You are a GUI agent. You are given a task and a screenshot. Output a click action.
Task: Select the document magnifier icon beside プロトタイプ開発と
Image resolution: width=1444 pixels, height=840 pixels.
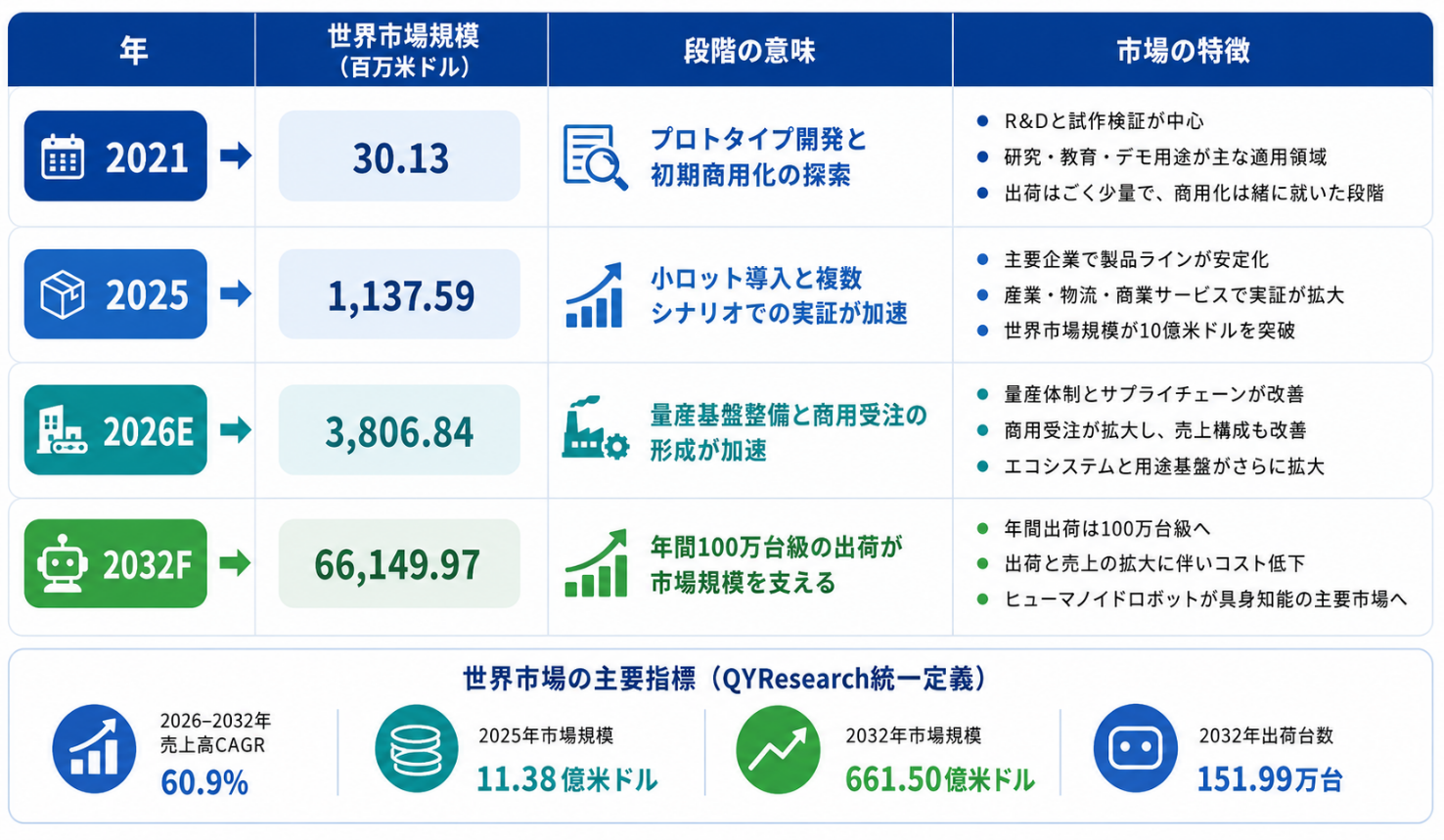tap(595, 157)
